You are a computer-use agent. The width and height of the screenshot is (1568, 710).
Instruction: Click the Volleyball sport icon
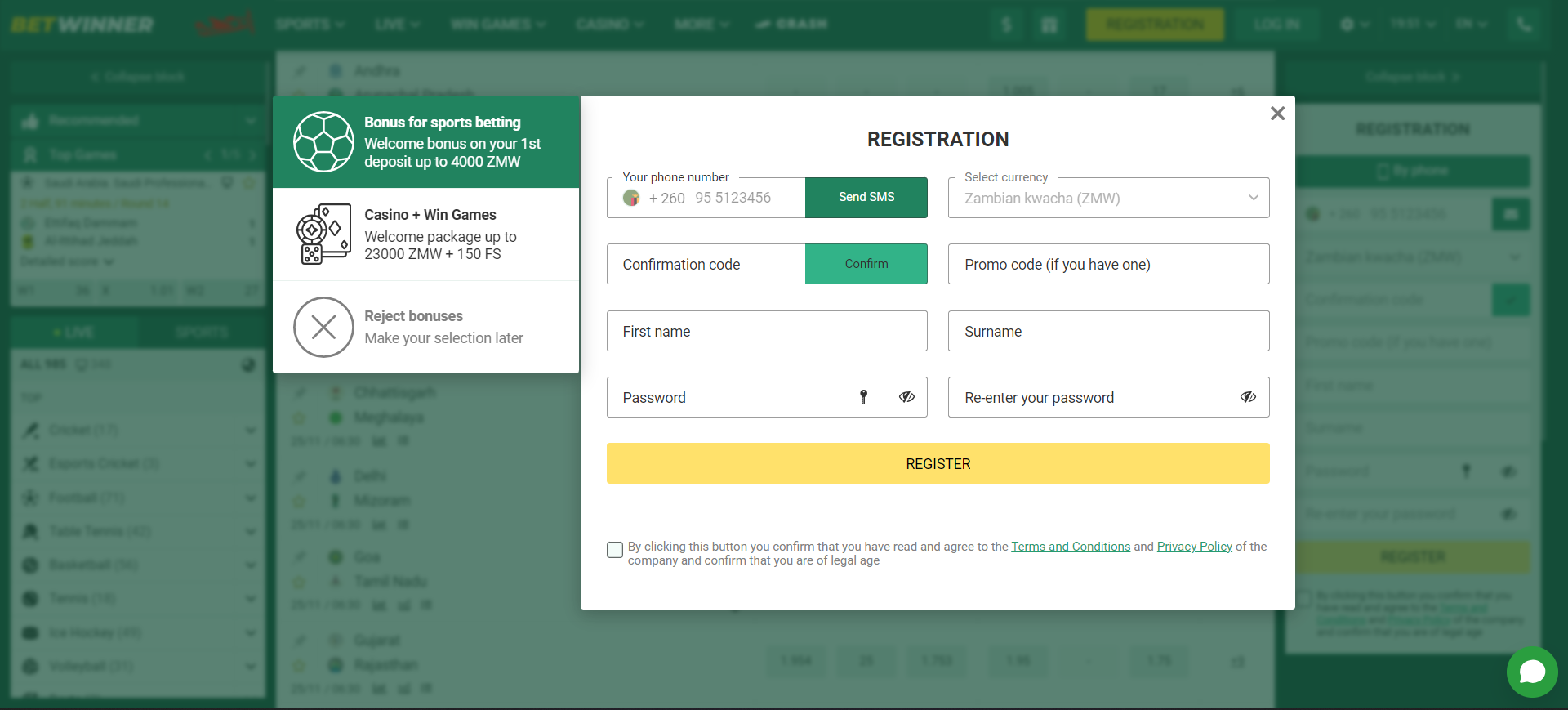(30, 667)
